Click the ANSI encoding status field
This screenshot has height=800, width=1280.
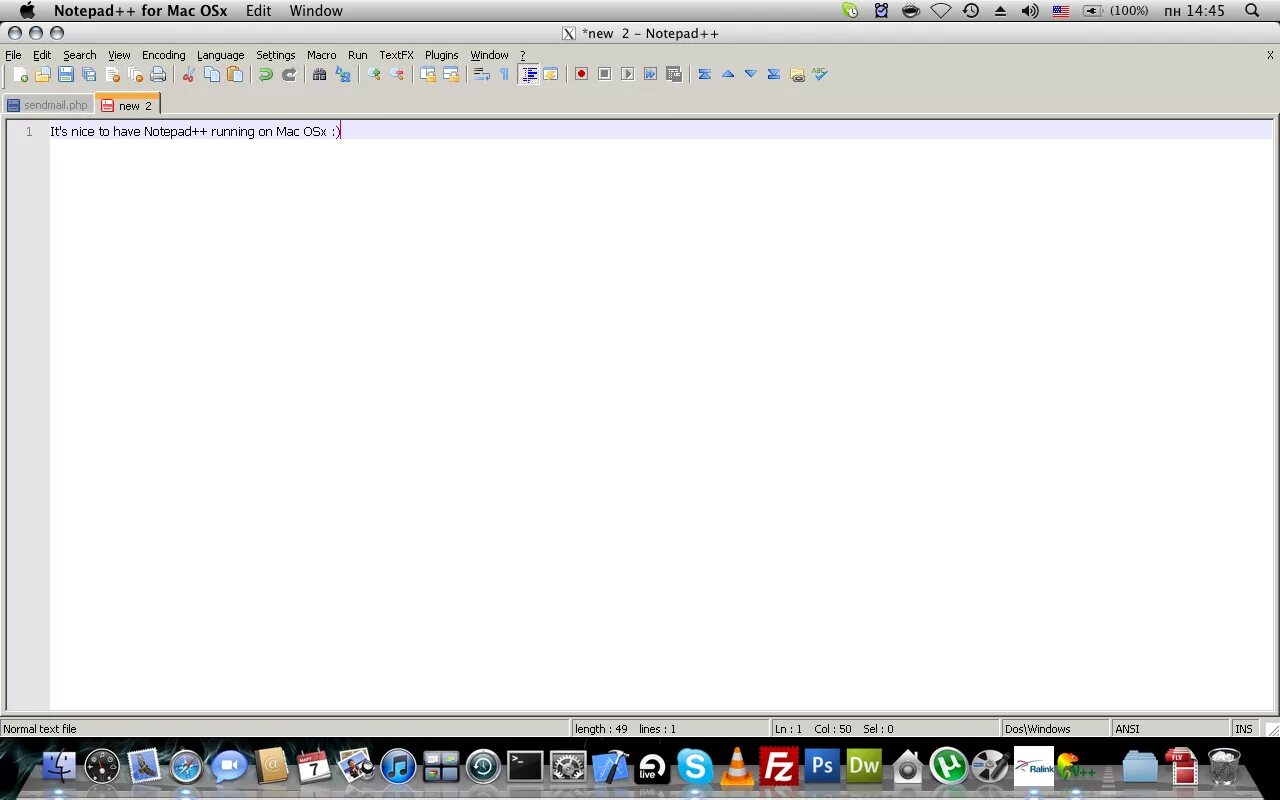(x=1169, y=729)
